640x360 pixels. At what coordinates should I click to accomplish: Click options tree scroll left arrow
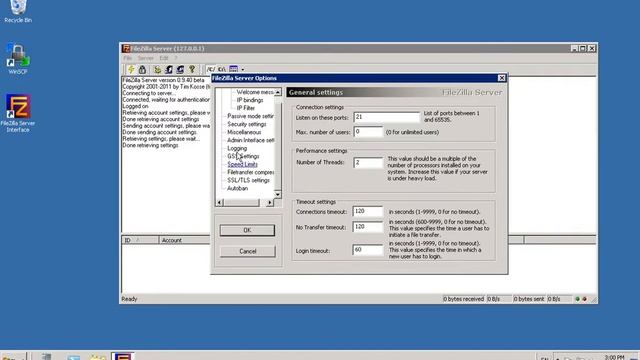tap(219, 202)
